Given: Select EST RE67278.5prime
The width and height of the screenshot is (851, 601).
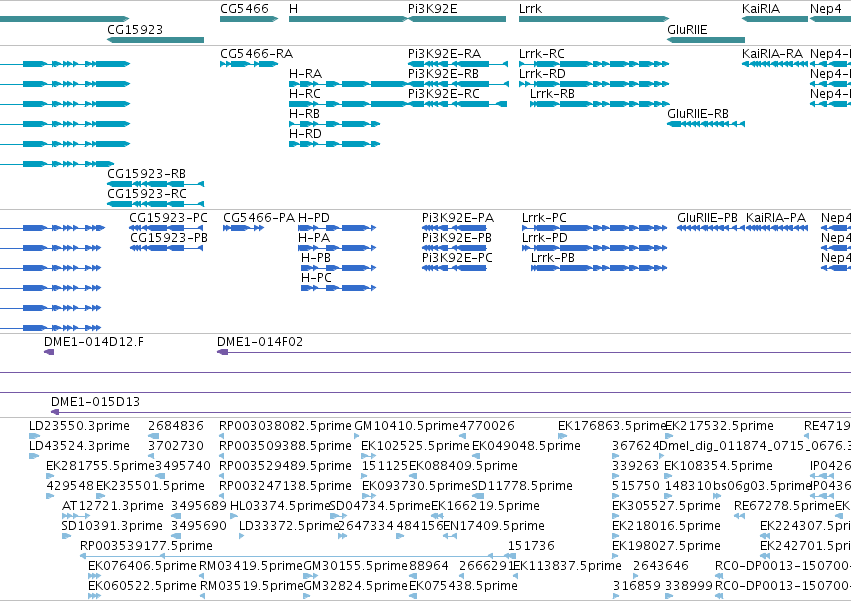Looking at the screenshot, I should (739, 516).
